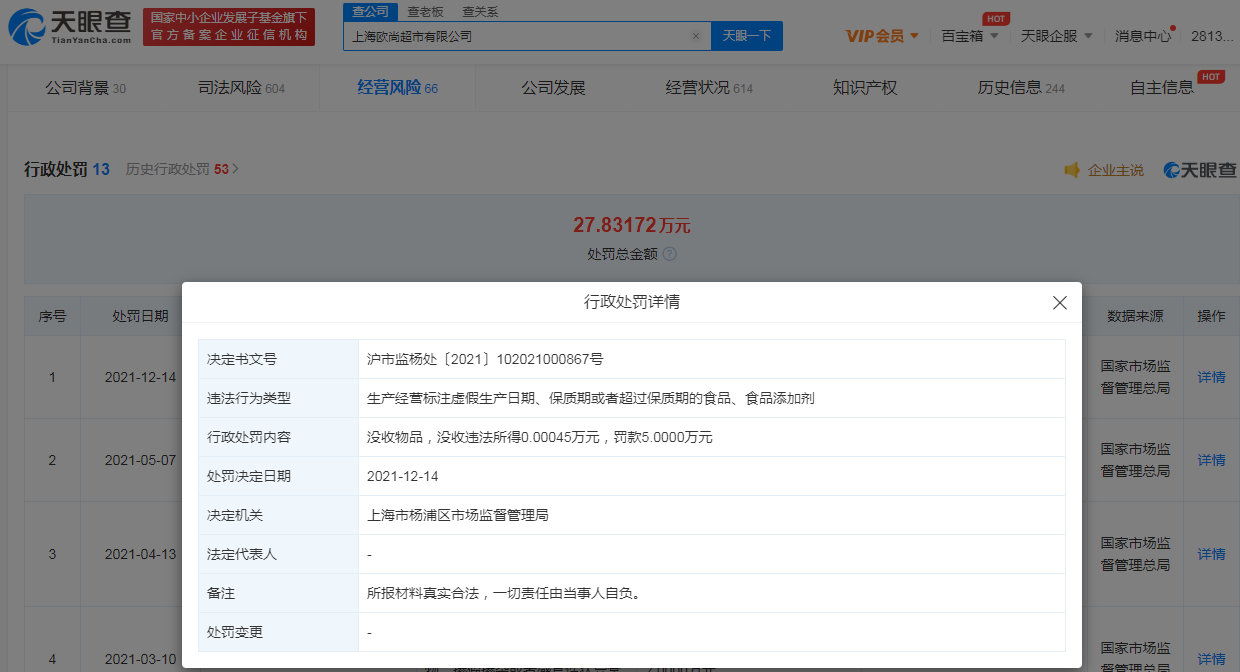This screenshot has width=1240, height=672.
Task: Expand the 百宝箱 menu
Action: (x=969, y=36)
